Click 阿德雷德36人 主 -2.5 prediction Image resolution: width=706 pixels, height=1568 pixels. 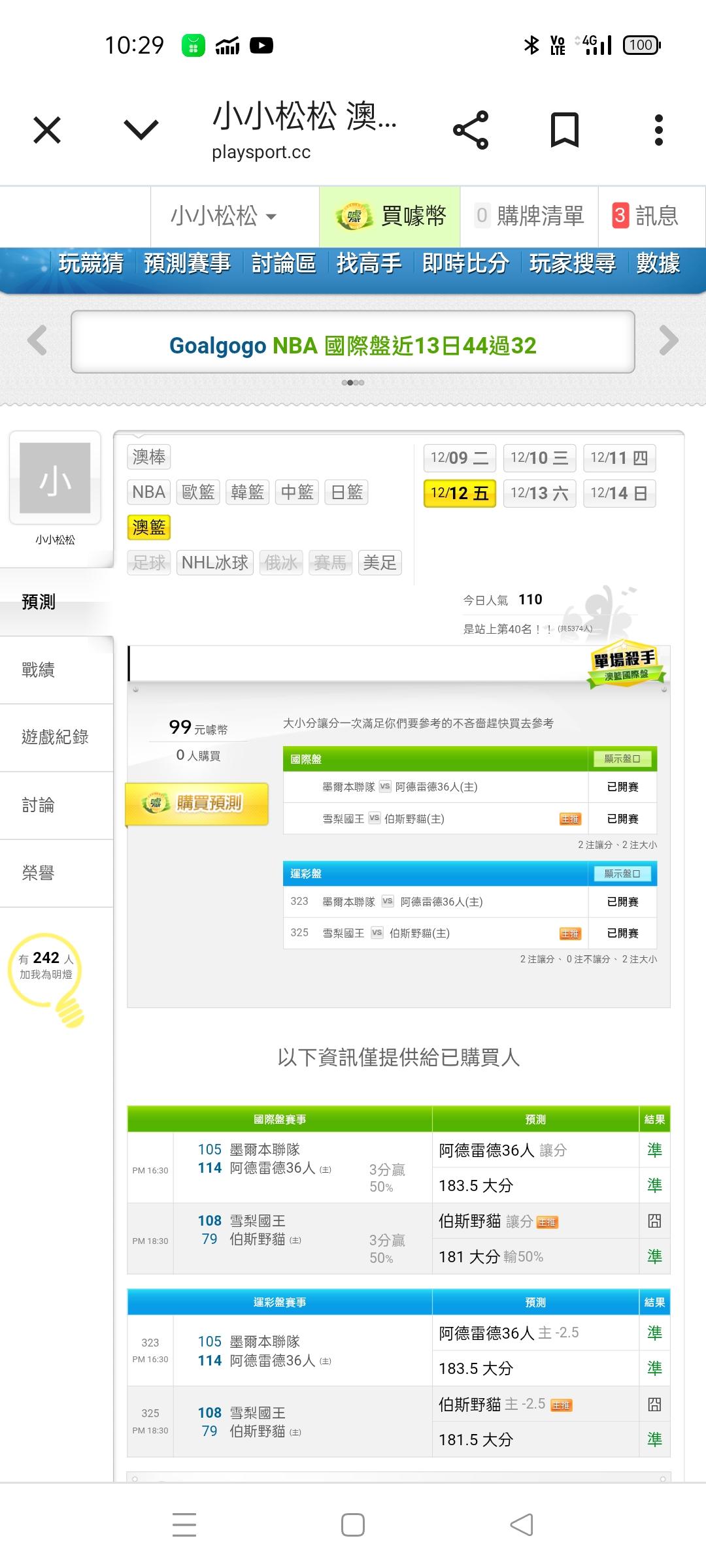509,1333
